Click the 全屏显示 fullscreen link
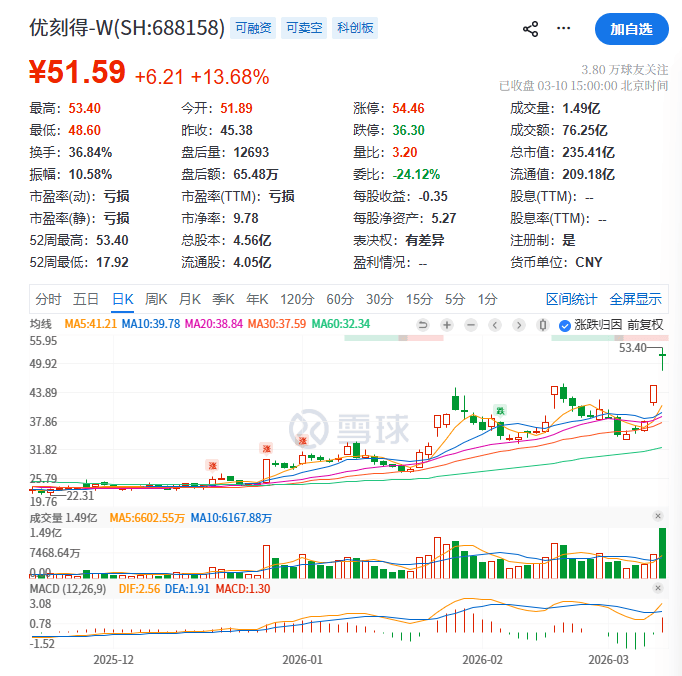The height and width of the screenshot is (676, 682). (635, 299)
